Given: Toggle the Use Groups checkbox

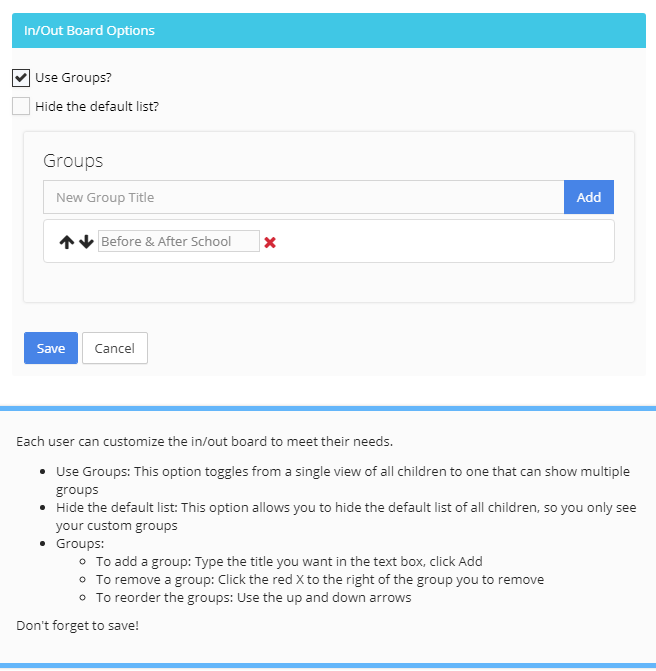Looking at the screenshot, I should (x=21, y=77).
